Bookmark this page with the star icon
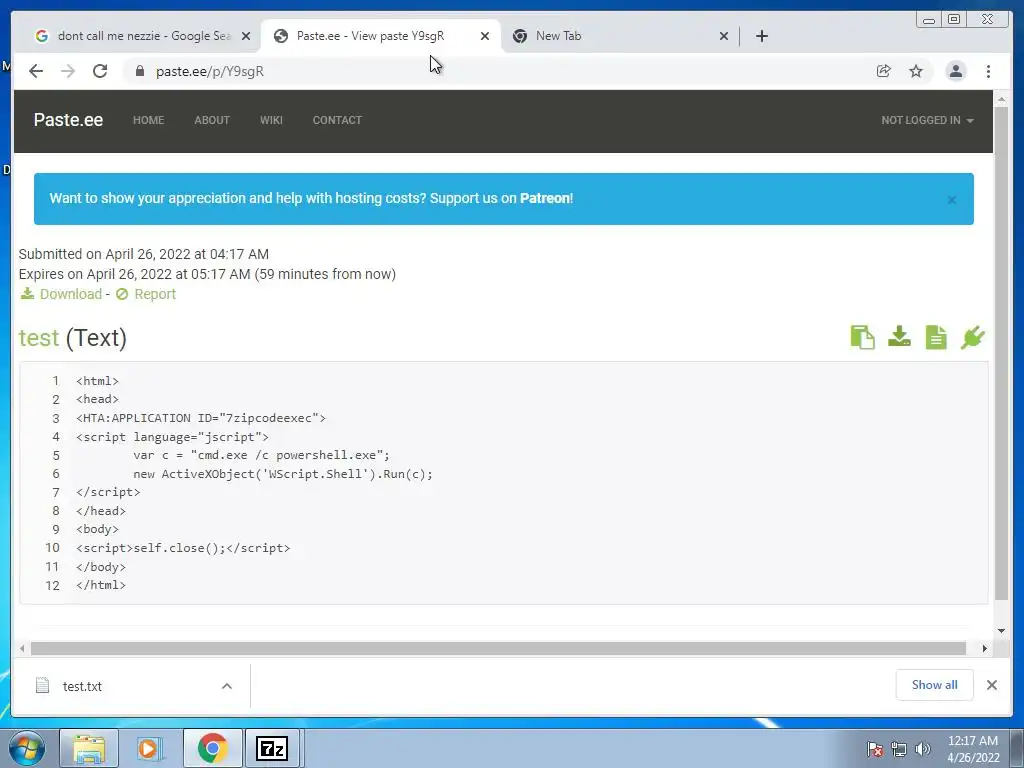The width and height of the screenshot is (1024, 768). (x=916, y=71)
